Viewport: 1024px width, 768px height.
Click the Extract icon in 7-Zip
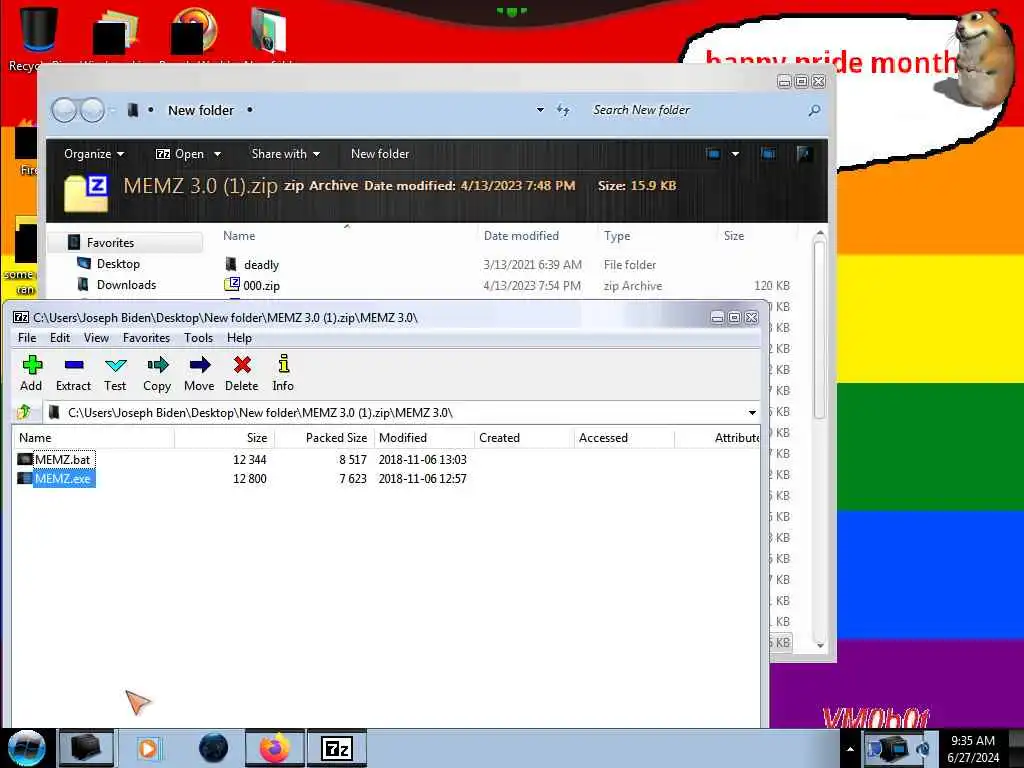point(73,373)
